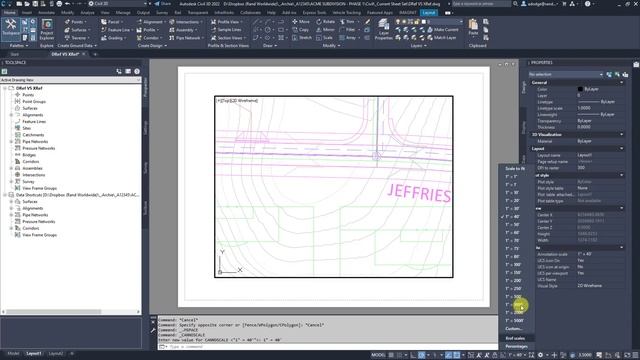Toggle grid display in status bar

[x=391, y=355]
